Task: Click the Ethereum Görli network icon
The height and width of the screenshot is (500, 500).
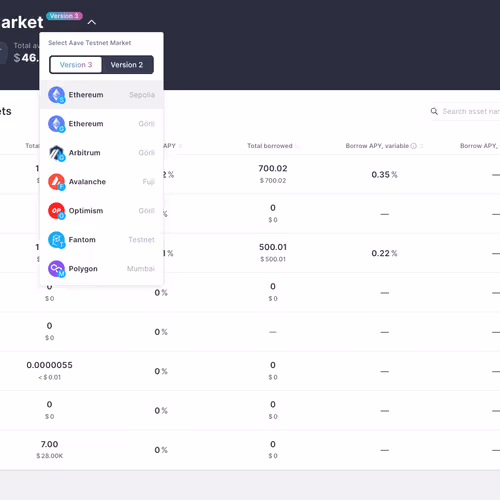Action: click(57, 124)
